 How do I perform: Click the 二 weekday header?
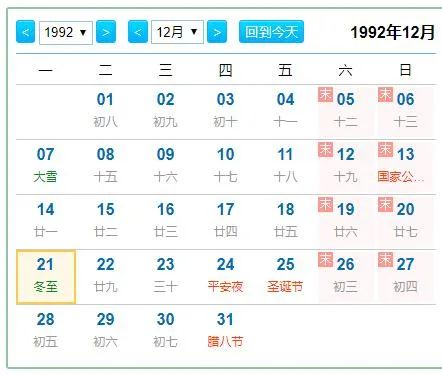(x=105, y=70)
